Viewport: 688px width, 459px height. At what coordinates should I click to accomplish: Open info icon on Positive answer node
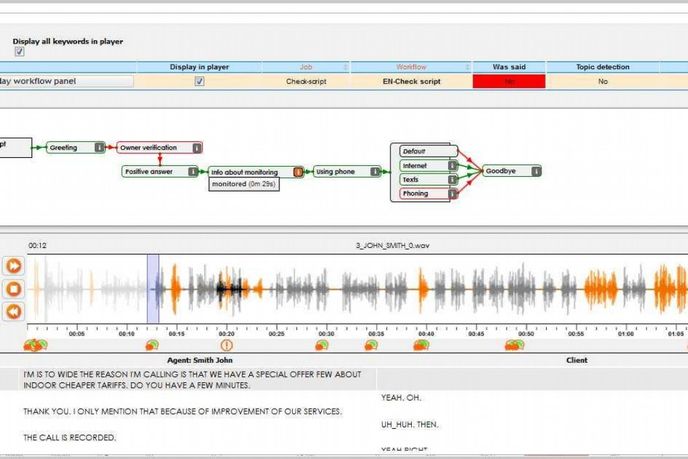click(x=193, y=172)
